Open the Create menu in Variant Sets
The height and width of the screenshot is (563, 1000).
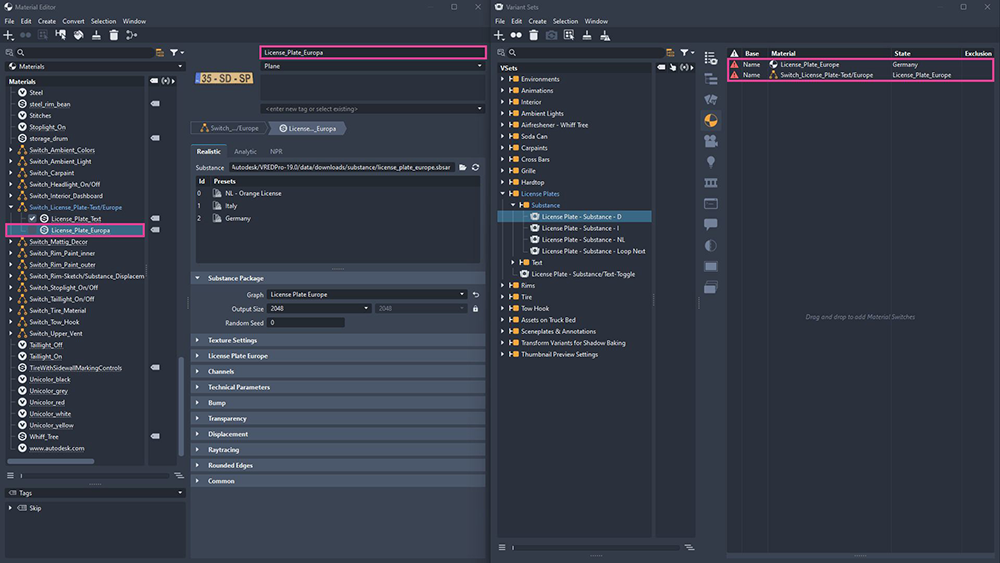pos(537,21)
